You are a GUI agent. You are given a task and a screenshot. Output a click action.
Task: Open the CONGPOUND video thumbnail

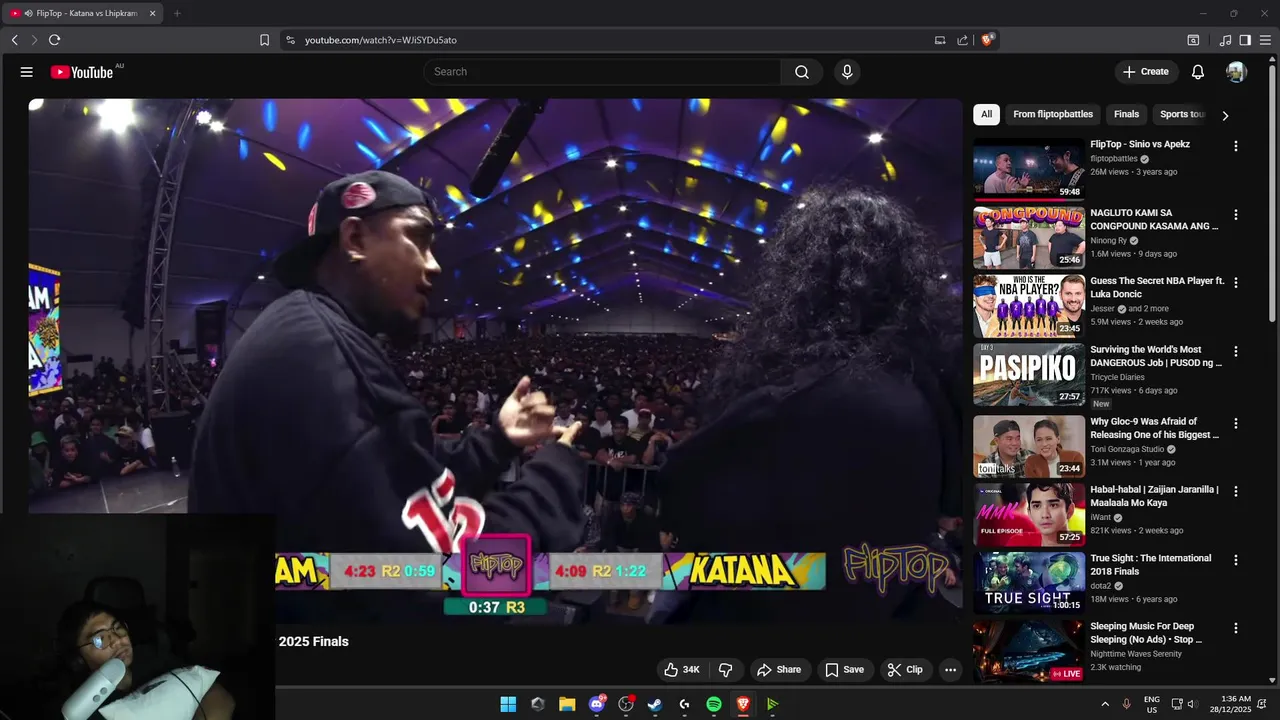click(1029, 237)
